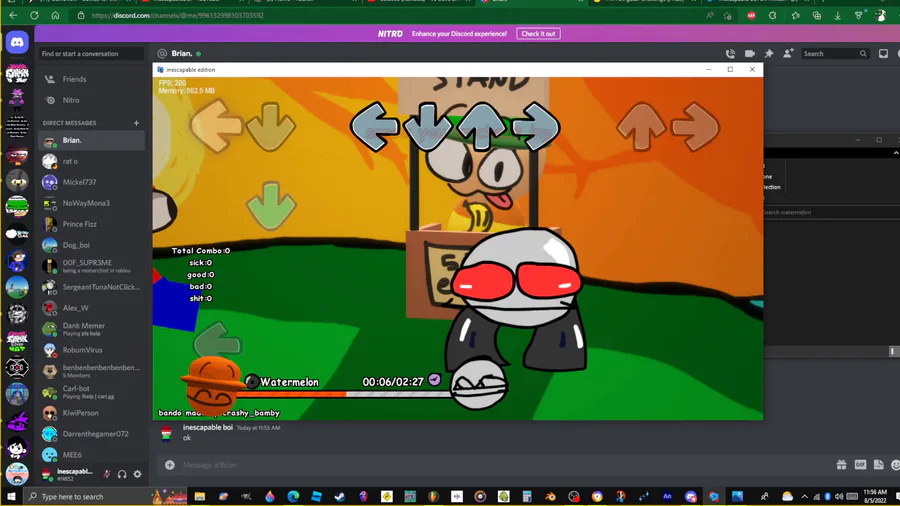The width and height of the screenshot is (900, 506).
Task: Open browser downloads
Action: point(838,15)
